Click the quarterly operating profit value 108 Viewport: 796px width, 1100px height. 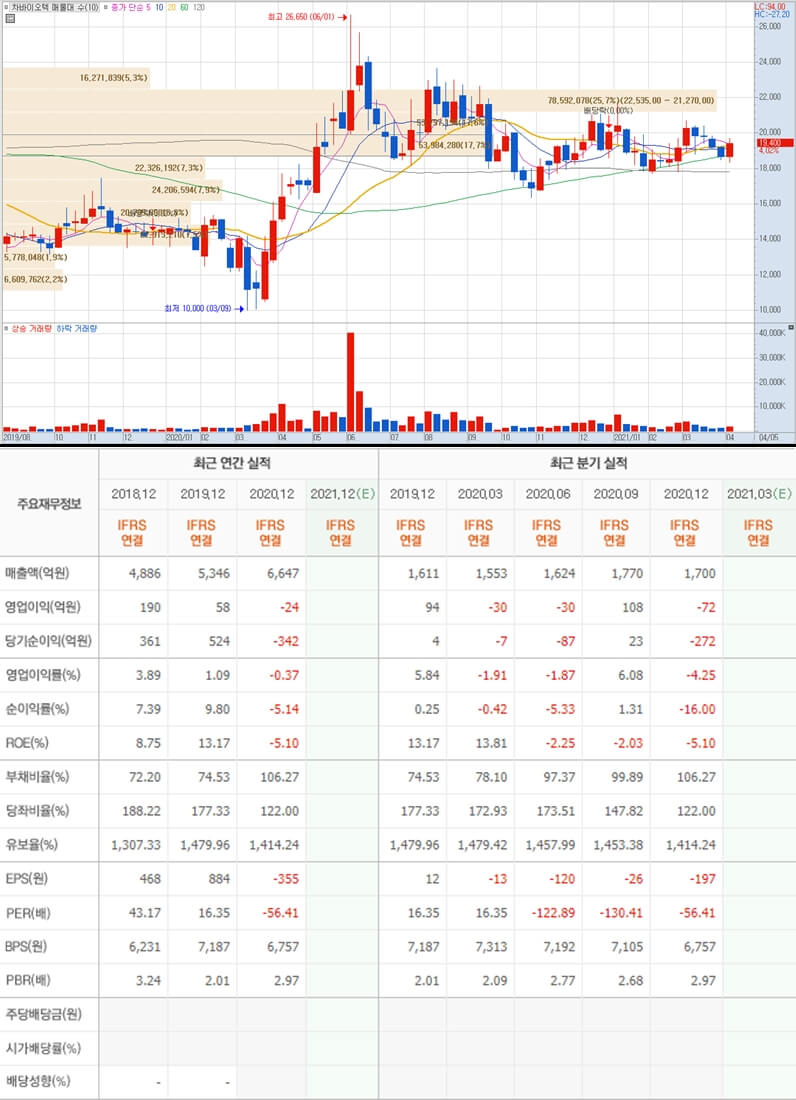tap(633, 607)
